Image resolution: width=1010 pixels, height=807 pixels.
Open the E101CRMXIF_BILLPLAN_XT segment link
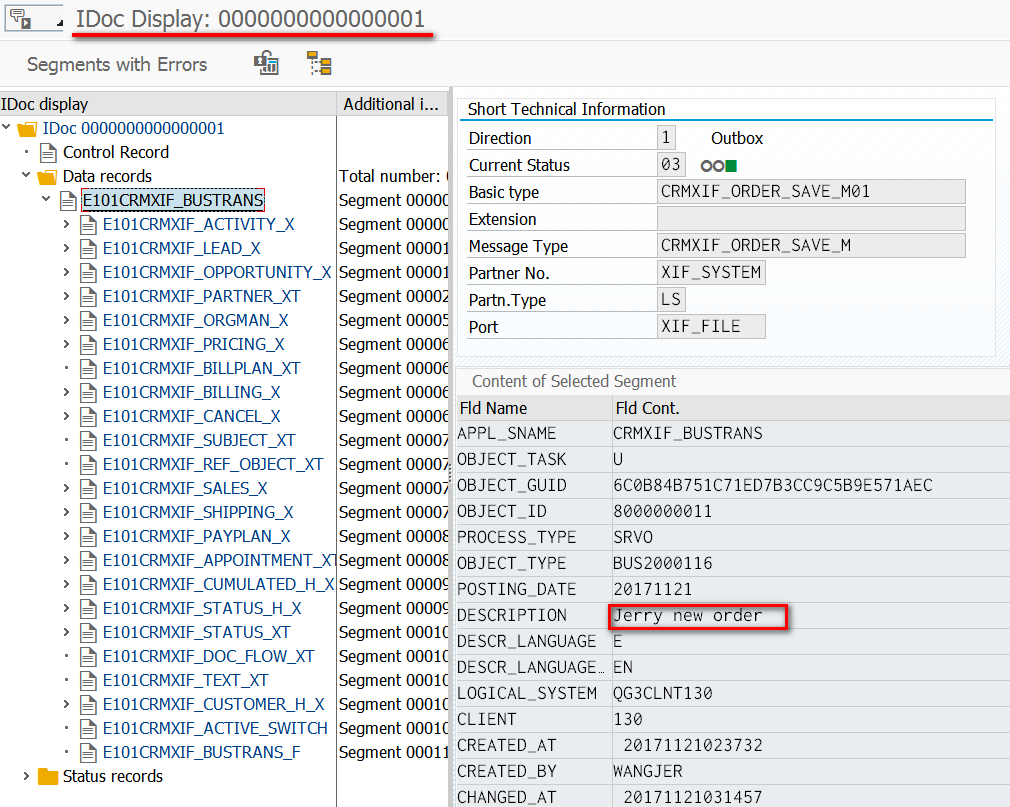(202, 368)
